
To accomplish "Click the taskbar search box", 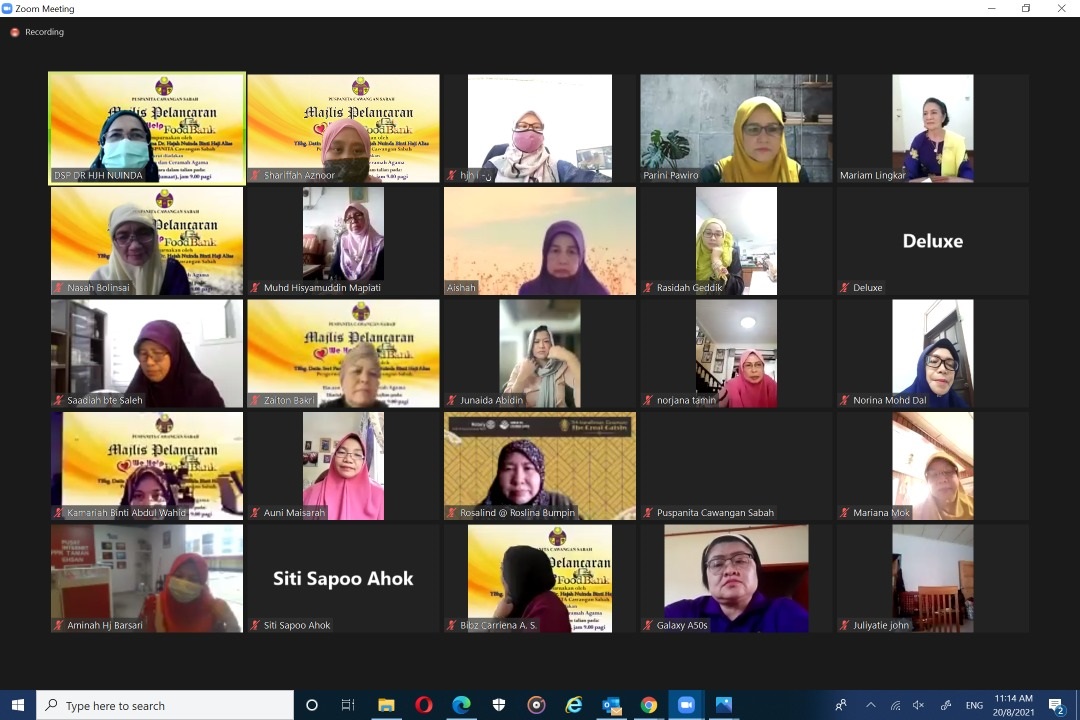I will tap(166, 705).
